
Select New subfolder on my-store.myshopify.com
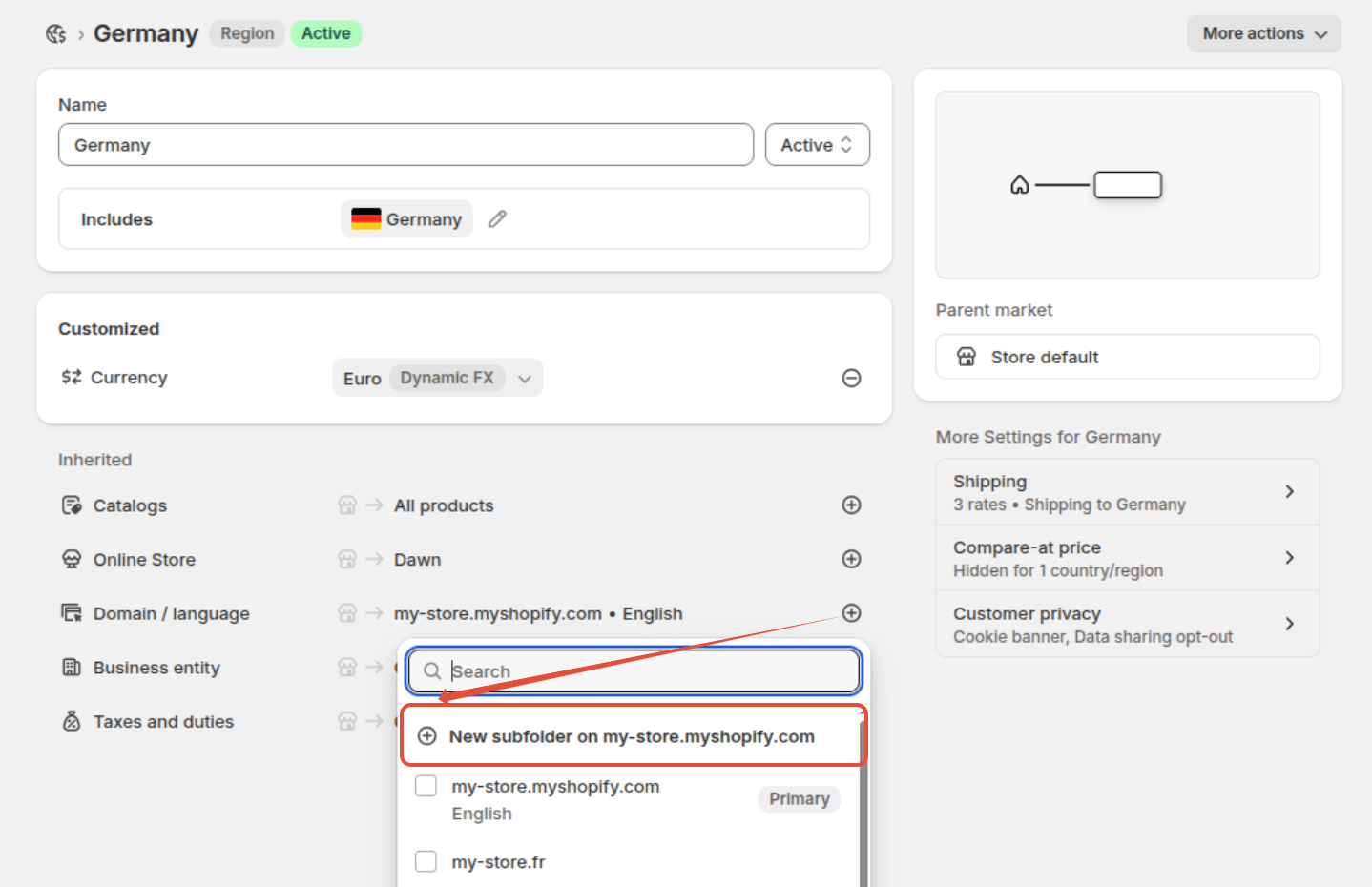[634, 736]
